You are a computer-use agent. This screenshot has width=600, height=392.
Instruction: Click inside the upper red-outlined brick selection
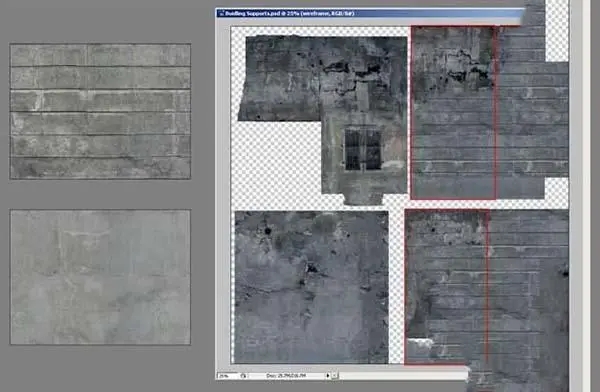click(x=453, y=113)
